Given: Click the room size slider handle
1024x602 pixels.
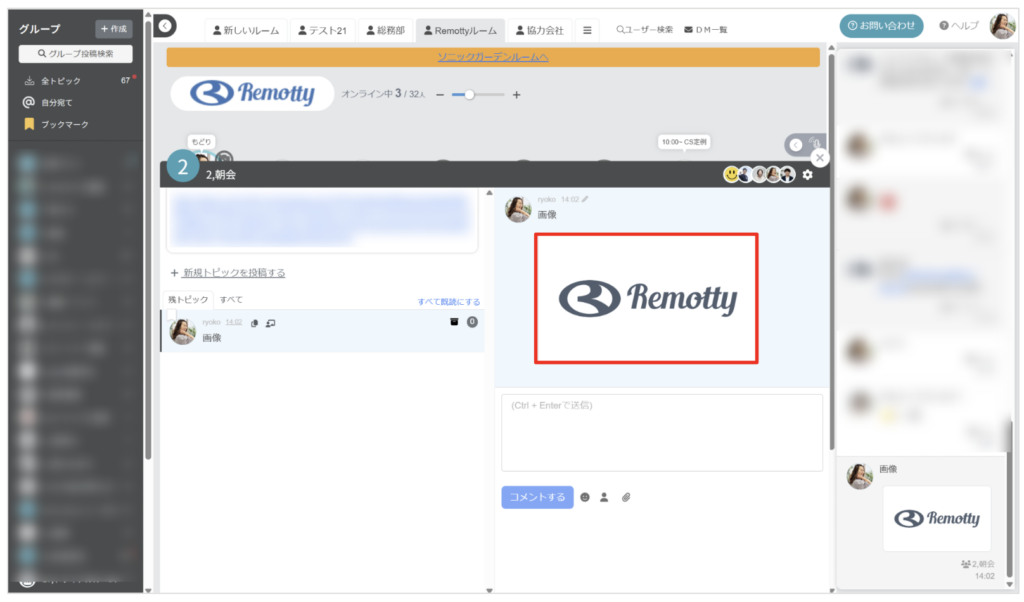Looking at the screenshot, I should [x=469, y=95].
